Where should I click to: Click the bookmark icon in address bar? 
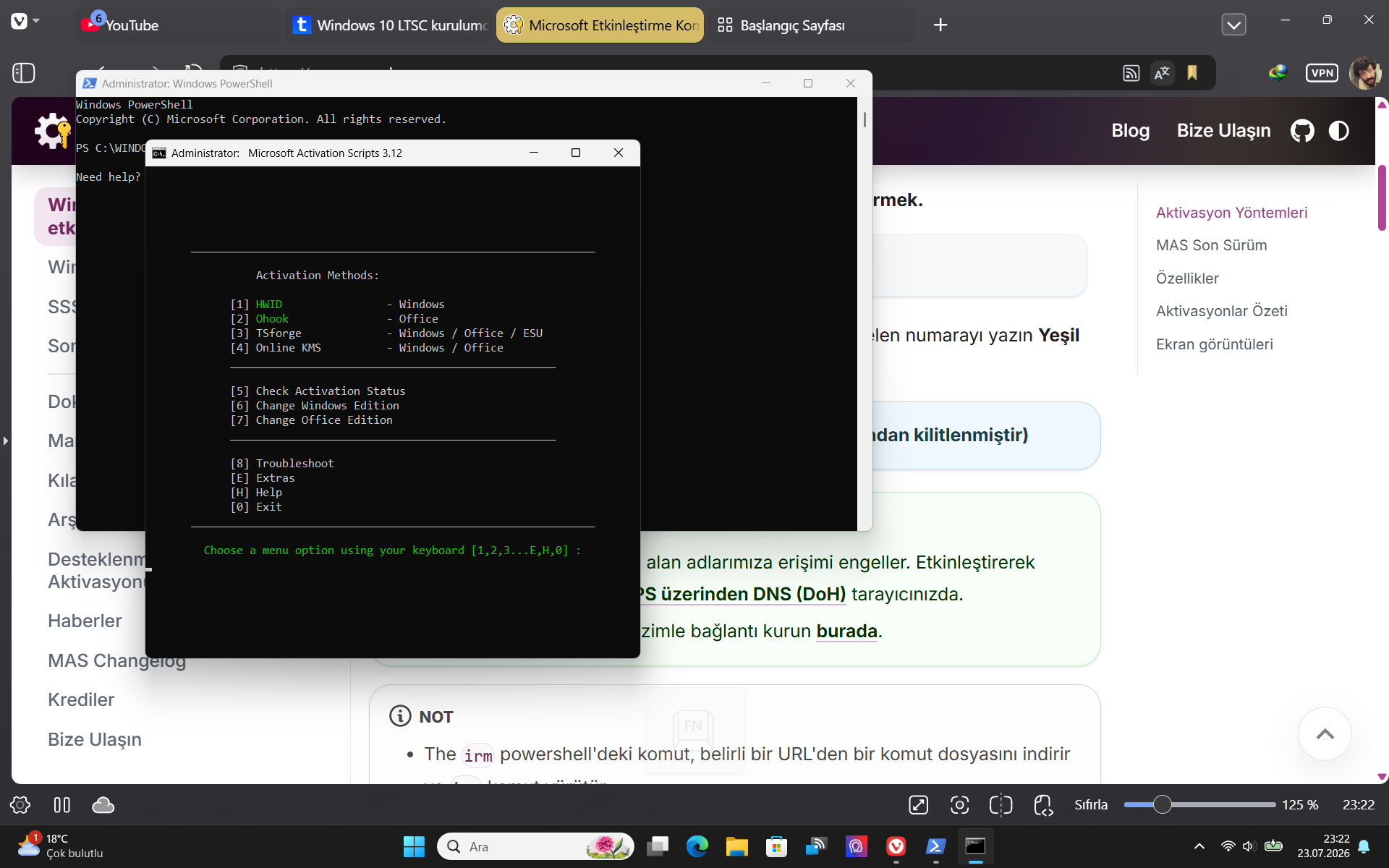point(1192,72)
